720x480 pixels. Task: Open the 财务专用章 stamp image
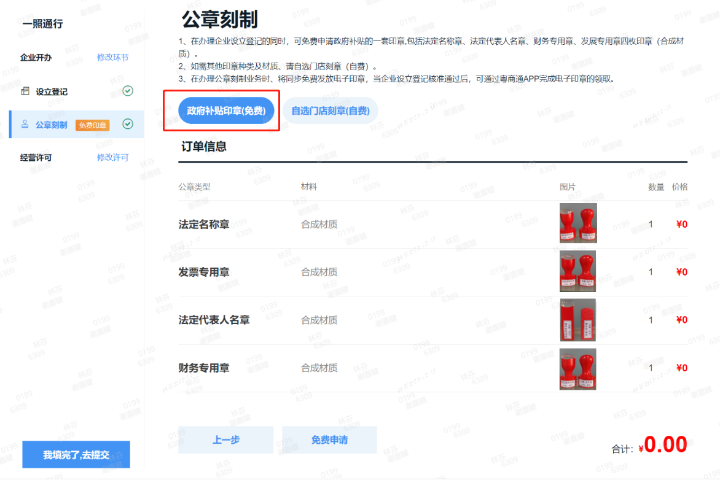point(577,368)
